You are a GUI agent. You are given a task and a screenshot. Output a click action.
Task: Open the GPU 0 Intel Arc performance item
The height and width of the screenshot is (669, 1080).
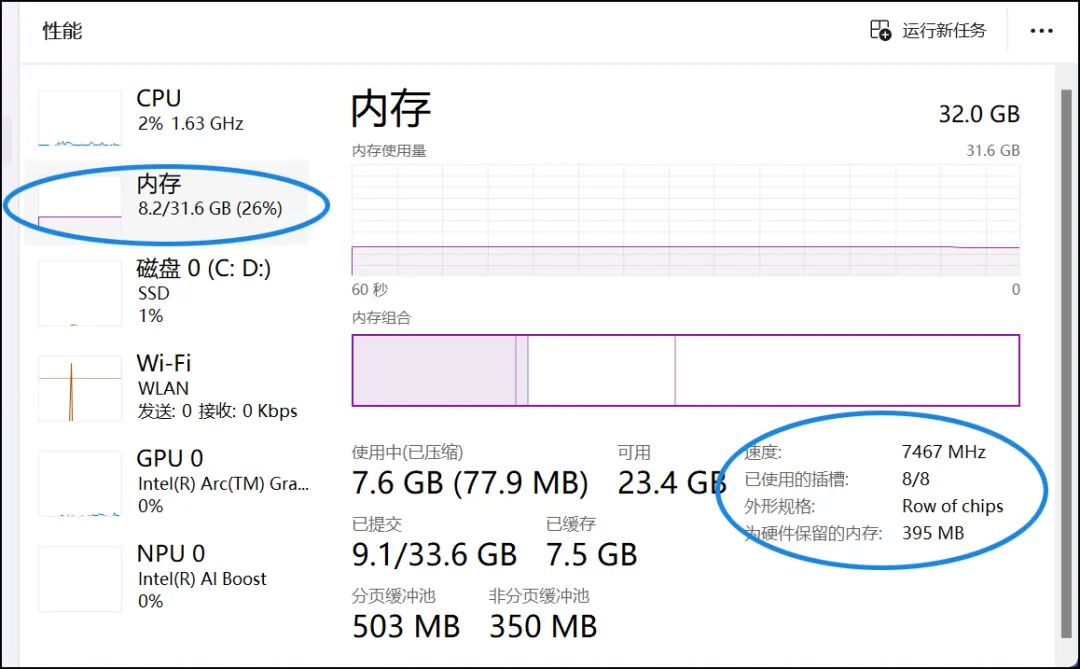[167, 482]
